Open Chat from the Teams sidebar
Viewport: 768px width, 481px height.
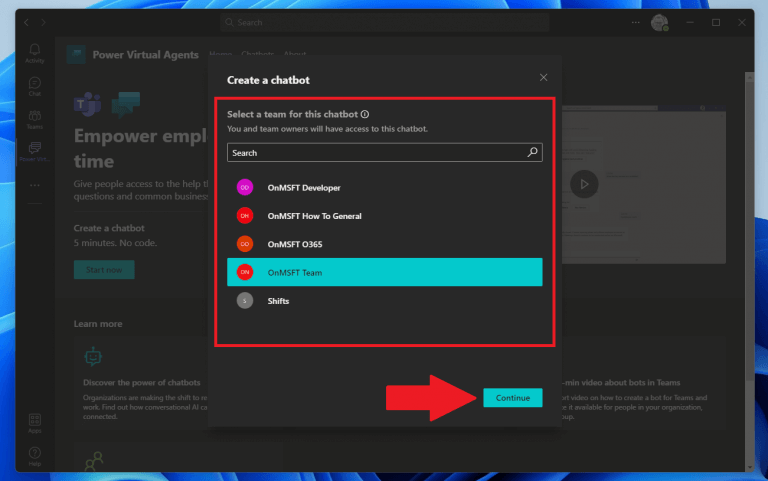click(x=34, y=86)
